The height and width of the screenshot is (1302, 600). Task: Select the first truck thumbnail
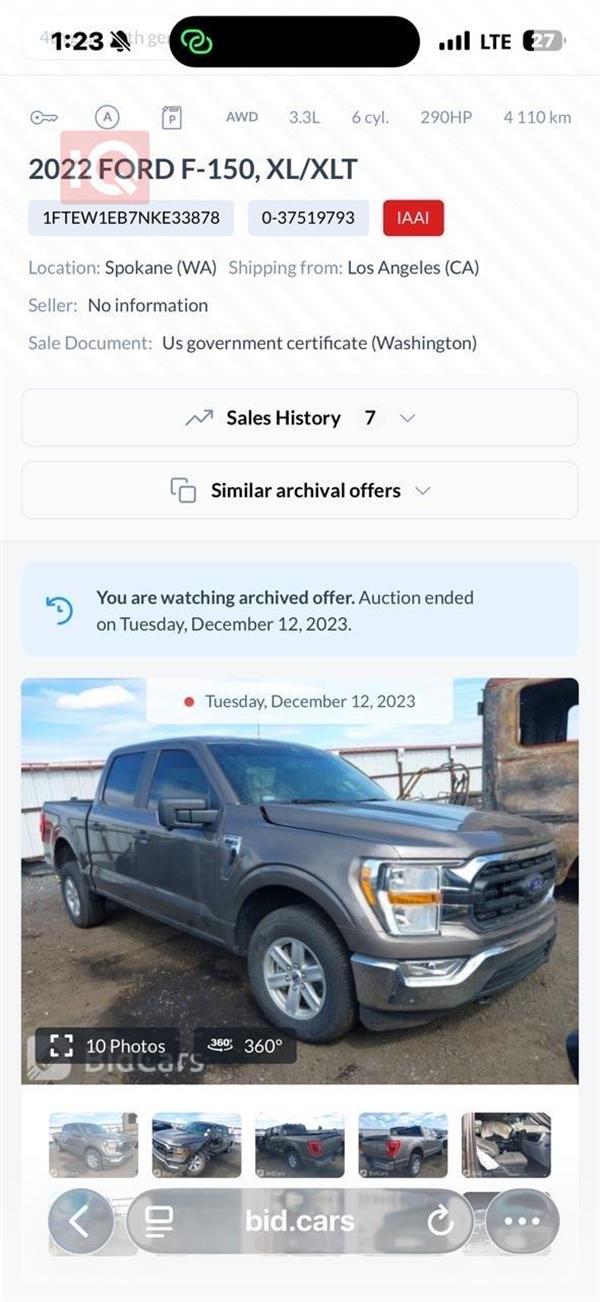coord(93,1144)
